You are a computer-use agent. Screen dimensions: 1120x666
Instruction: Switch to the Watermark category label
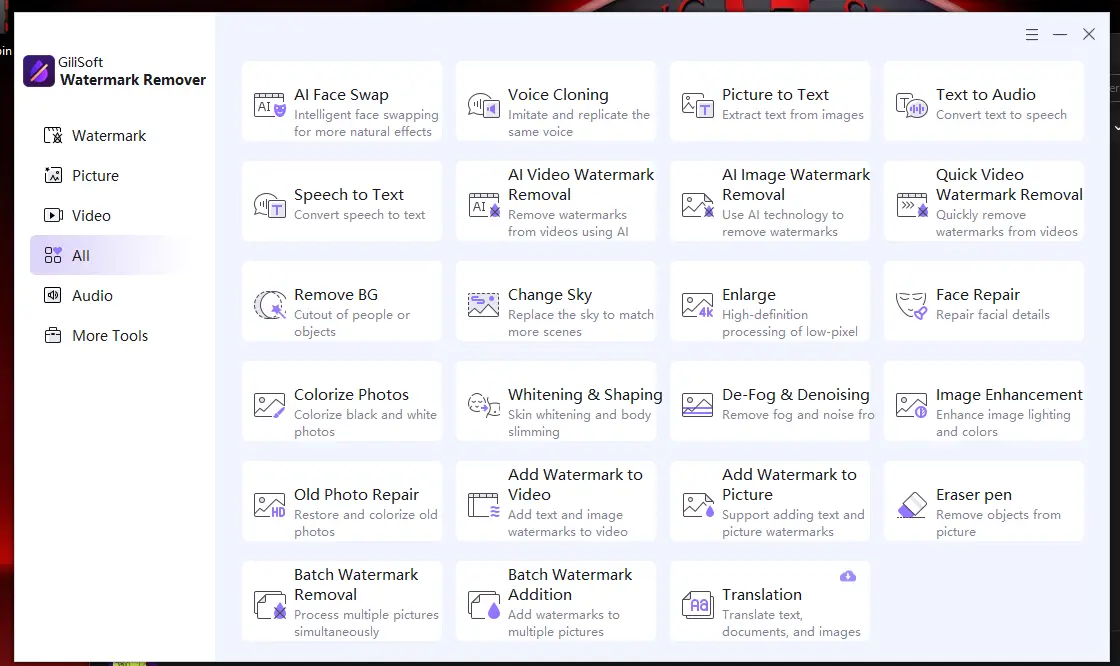(109, 136)
